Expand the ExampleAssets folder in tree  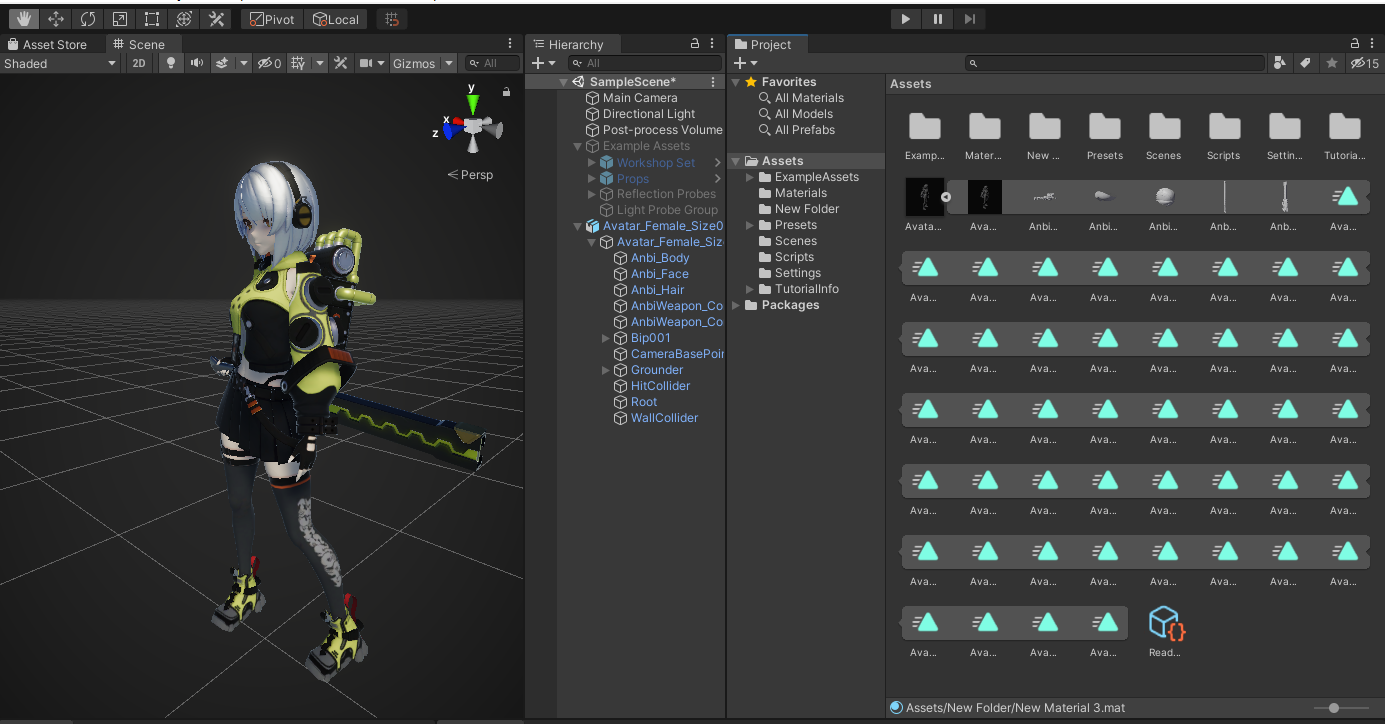[751, 177]
